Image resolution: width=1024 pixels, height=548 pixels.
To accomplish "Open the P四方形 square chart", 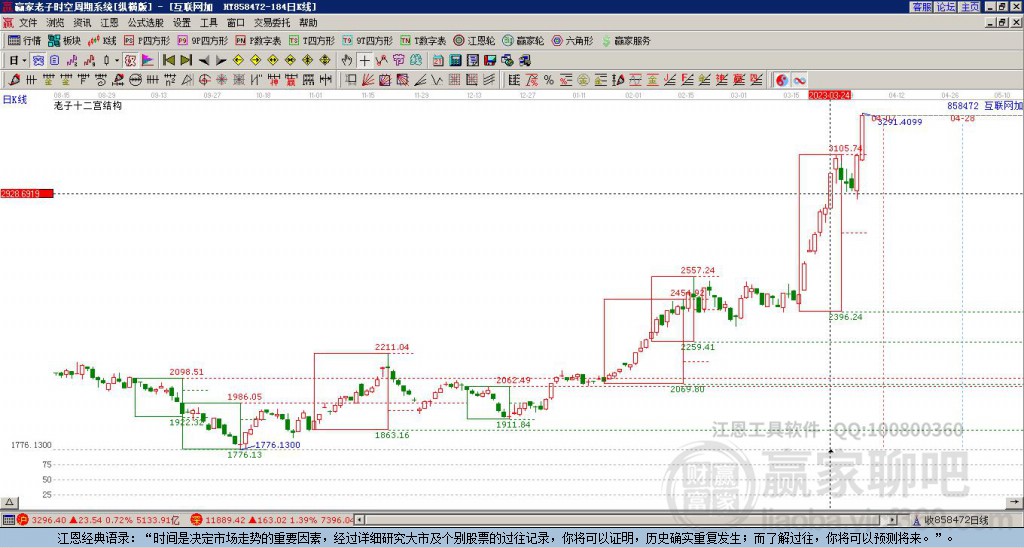I will click(146, 40).
